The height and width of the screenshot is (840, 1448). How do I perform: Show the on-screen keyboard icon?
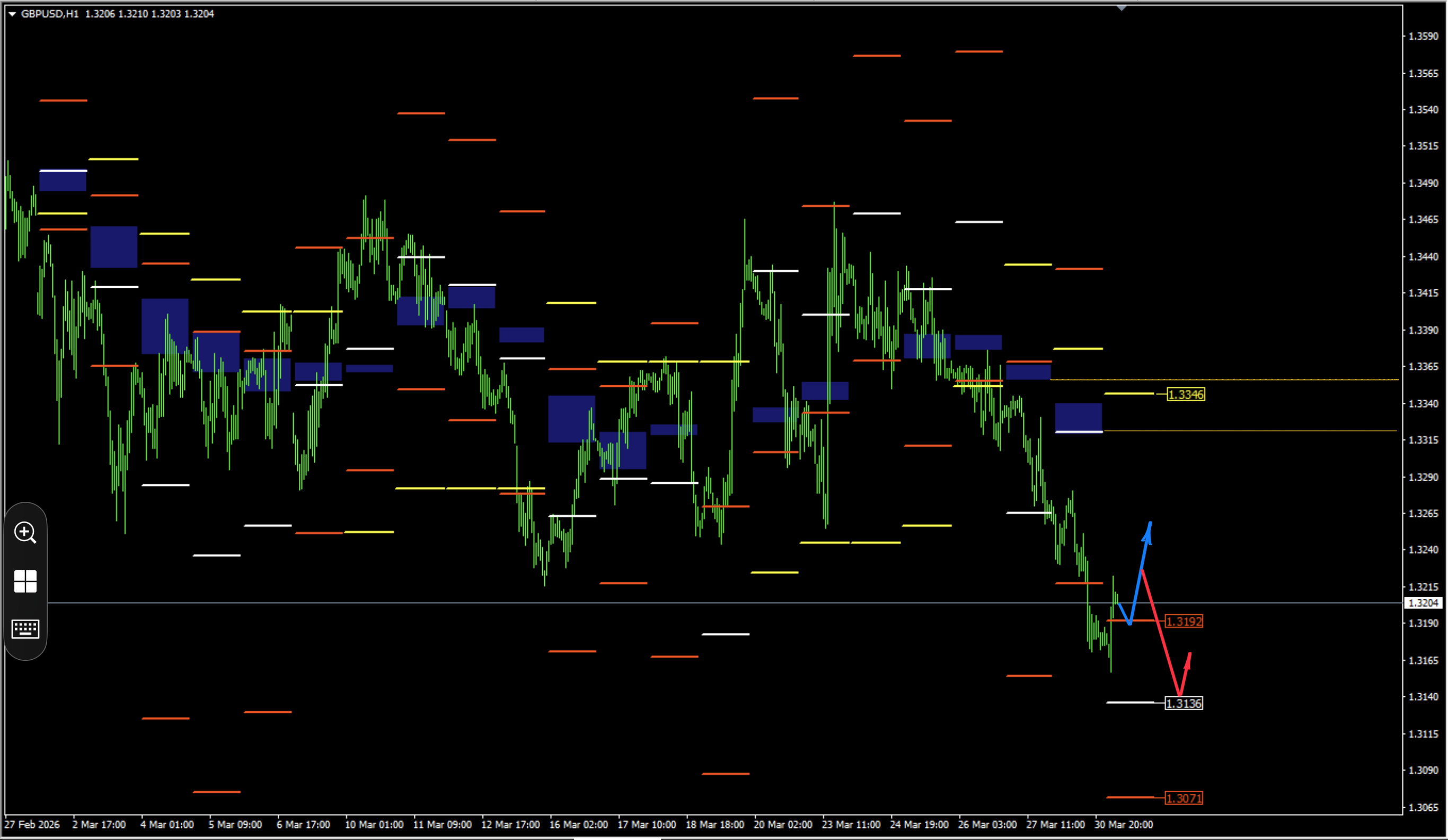25,629
